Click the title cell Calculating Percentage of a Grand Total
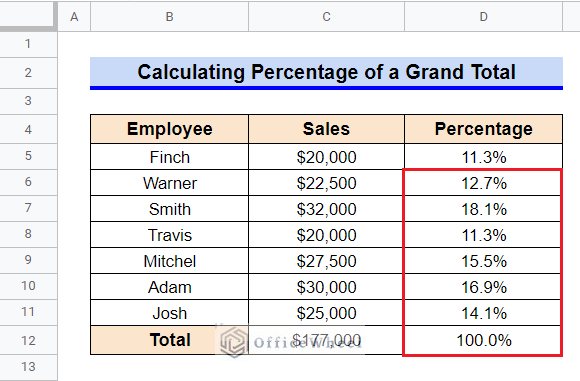The height and width of the screenshot is (381, 580). coord(326,73)
